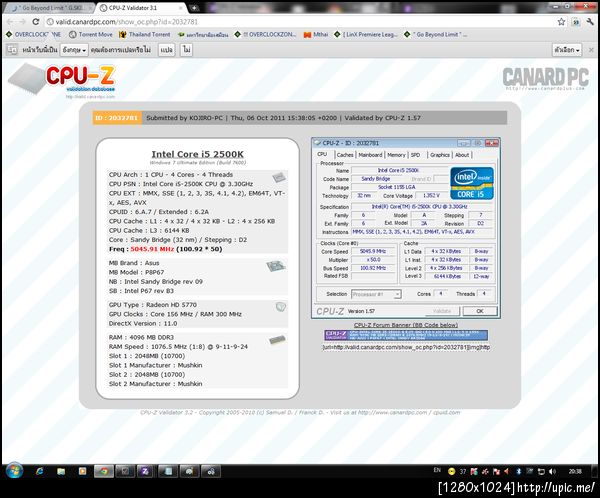
Task: Open a new browser tab
Action: pos(194,8)
